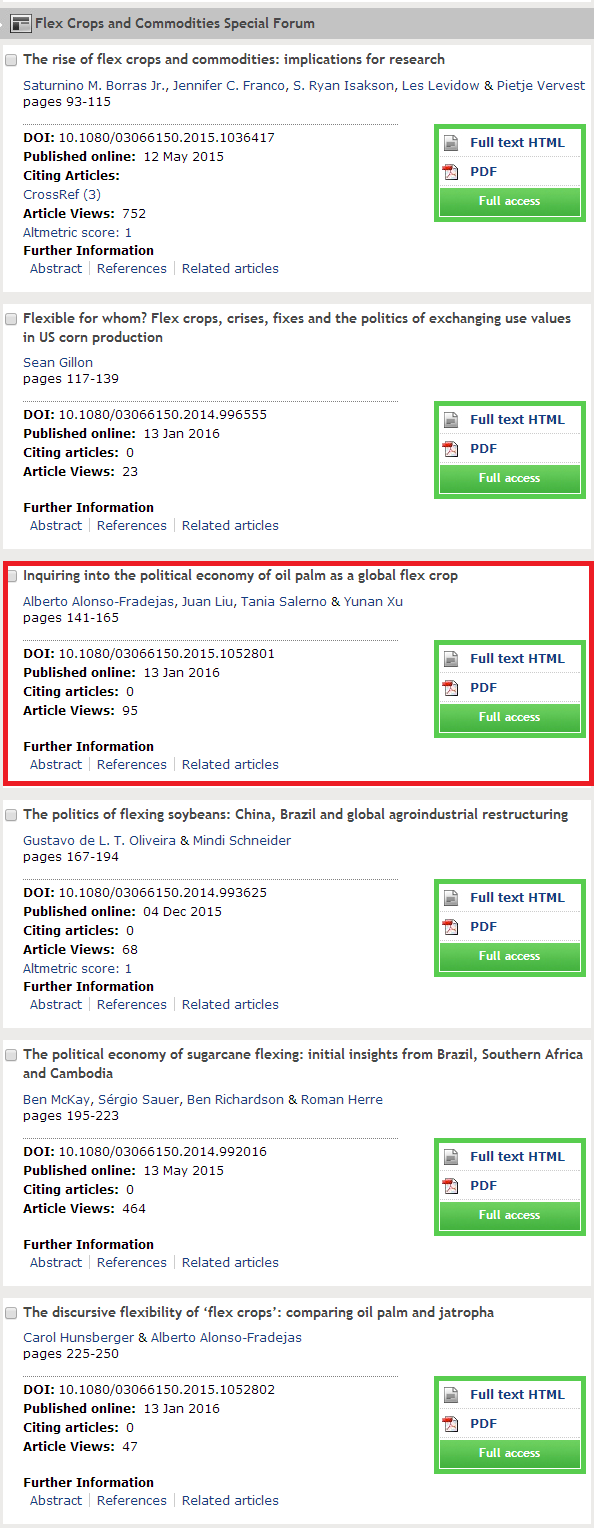
Task: Click the Full text HTML icon for the soybeans article
Action: click(x=451, y=898)
